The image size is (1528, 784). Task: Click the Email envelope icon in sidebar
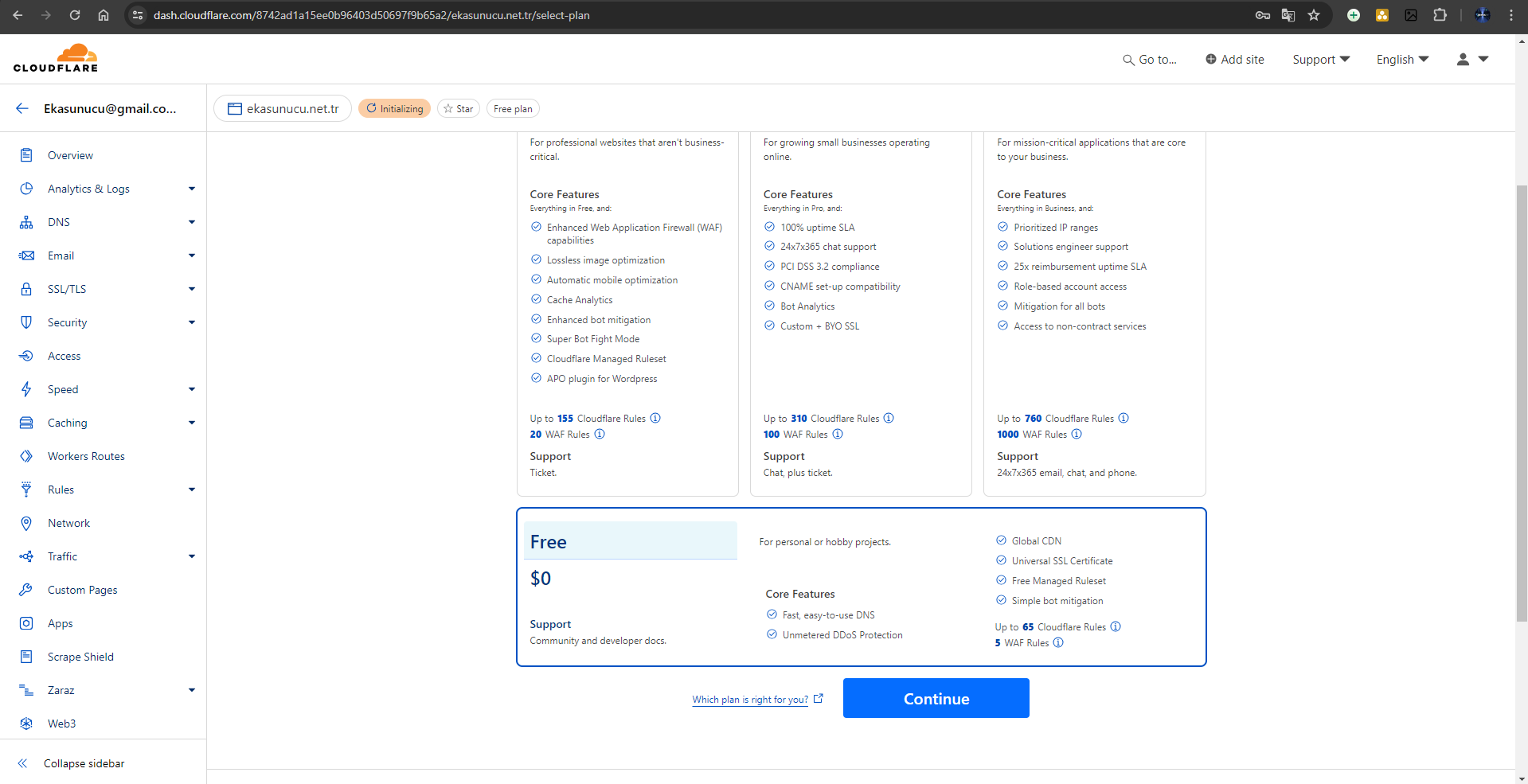[x=26, y=255]
